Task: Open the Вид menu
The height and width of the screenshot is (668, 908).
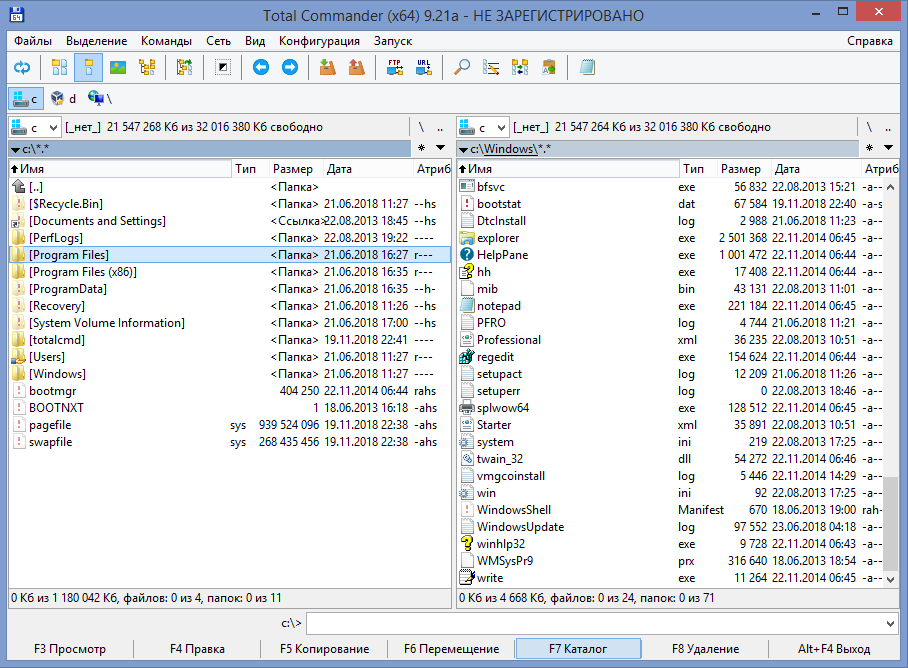Action: point(255,41)
